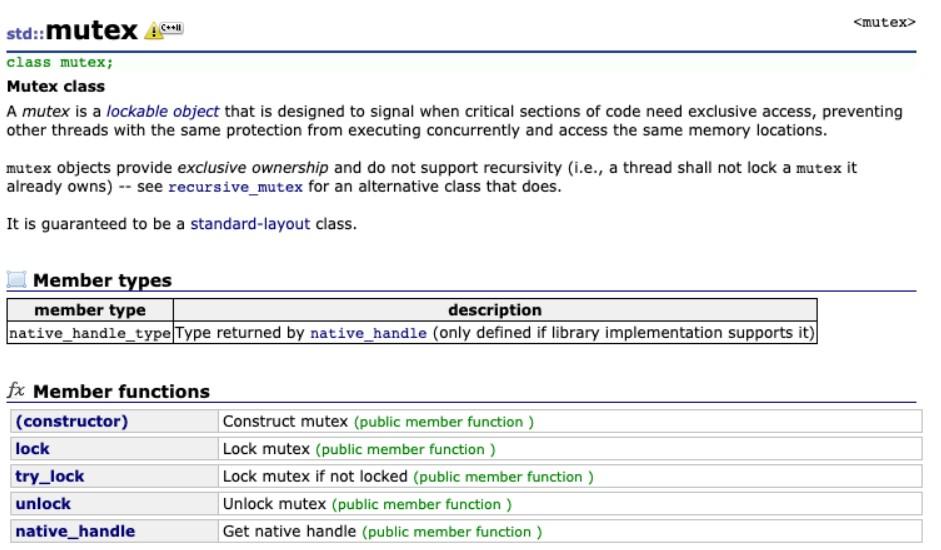Viewport: 941px width, 550px height.
Task: Open the lock member function link
Action: [x=32, y=449]
